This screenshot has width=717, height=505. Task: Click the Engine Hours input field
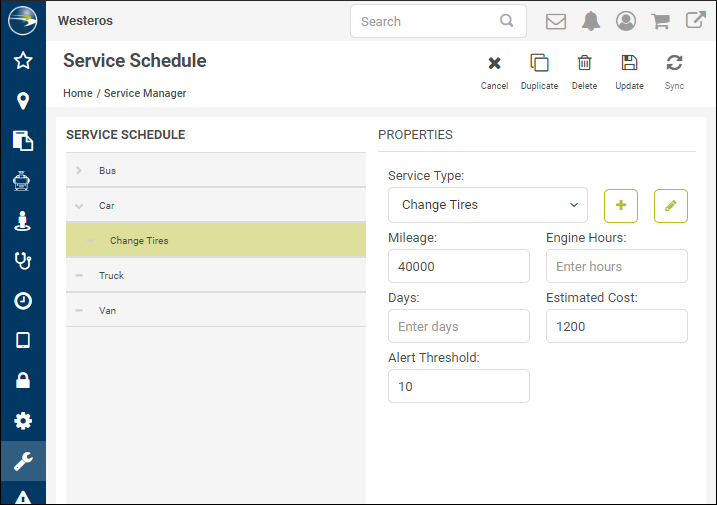click(616, 267)
